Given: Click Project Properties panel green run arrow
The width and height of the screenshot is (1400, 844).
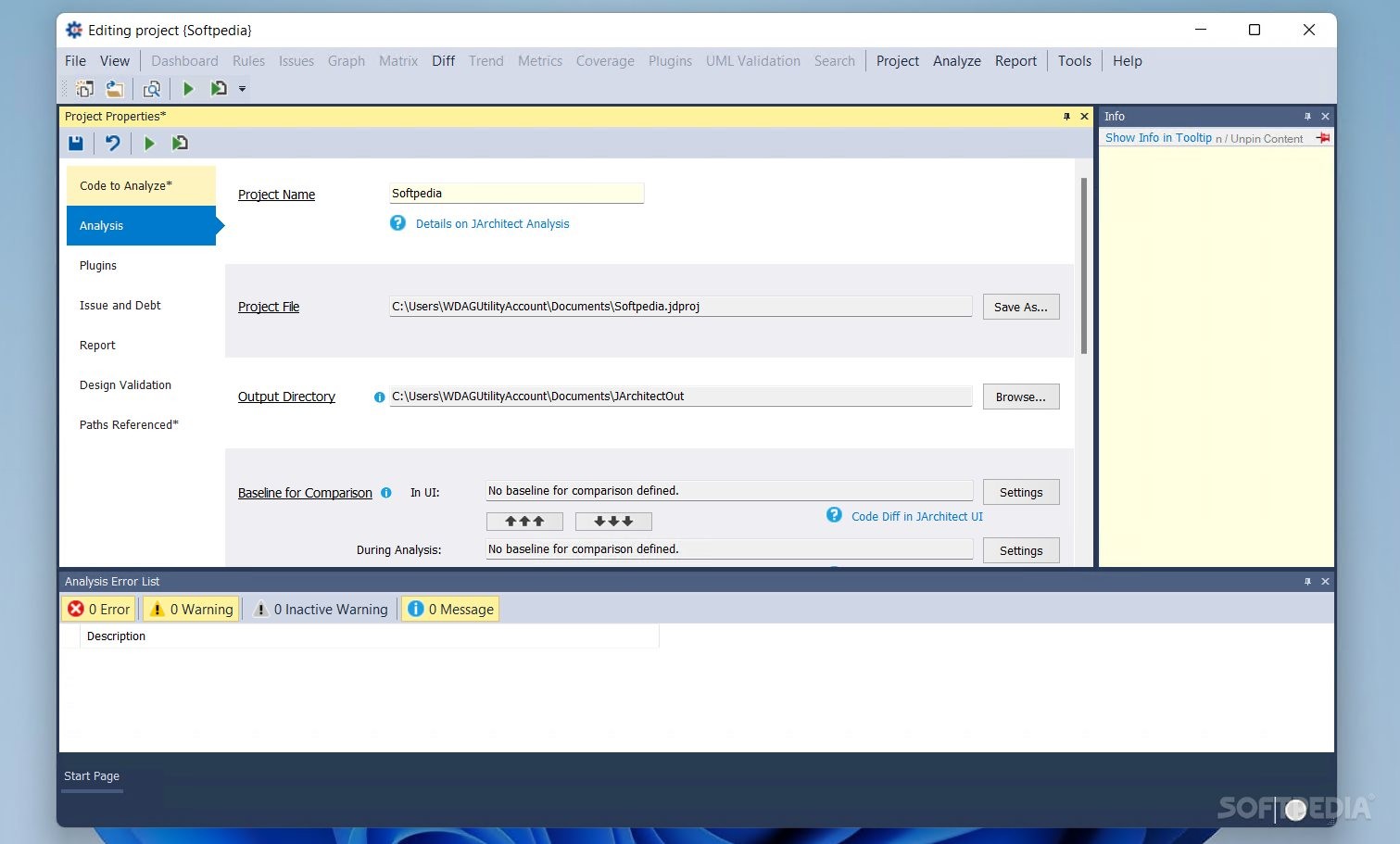Looking at the screenshot, I should 149,143.
